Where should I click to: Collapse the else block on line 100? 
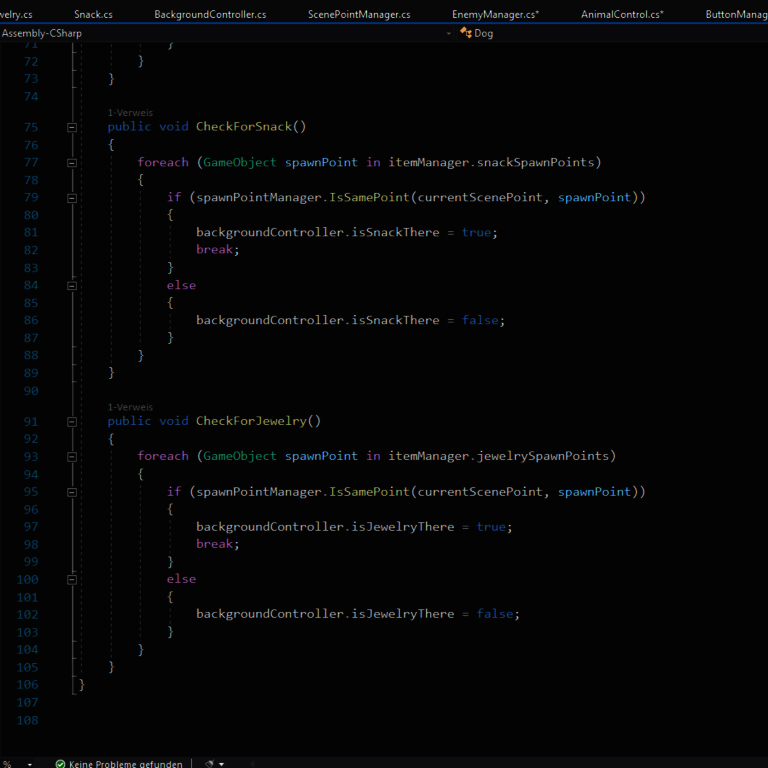click(x=72, y=580)
